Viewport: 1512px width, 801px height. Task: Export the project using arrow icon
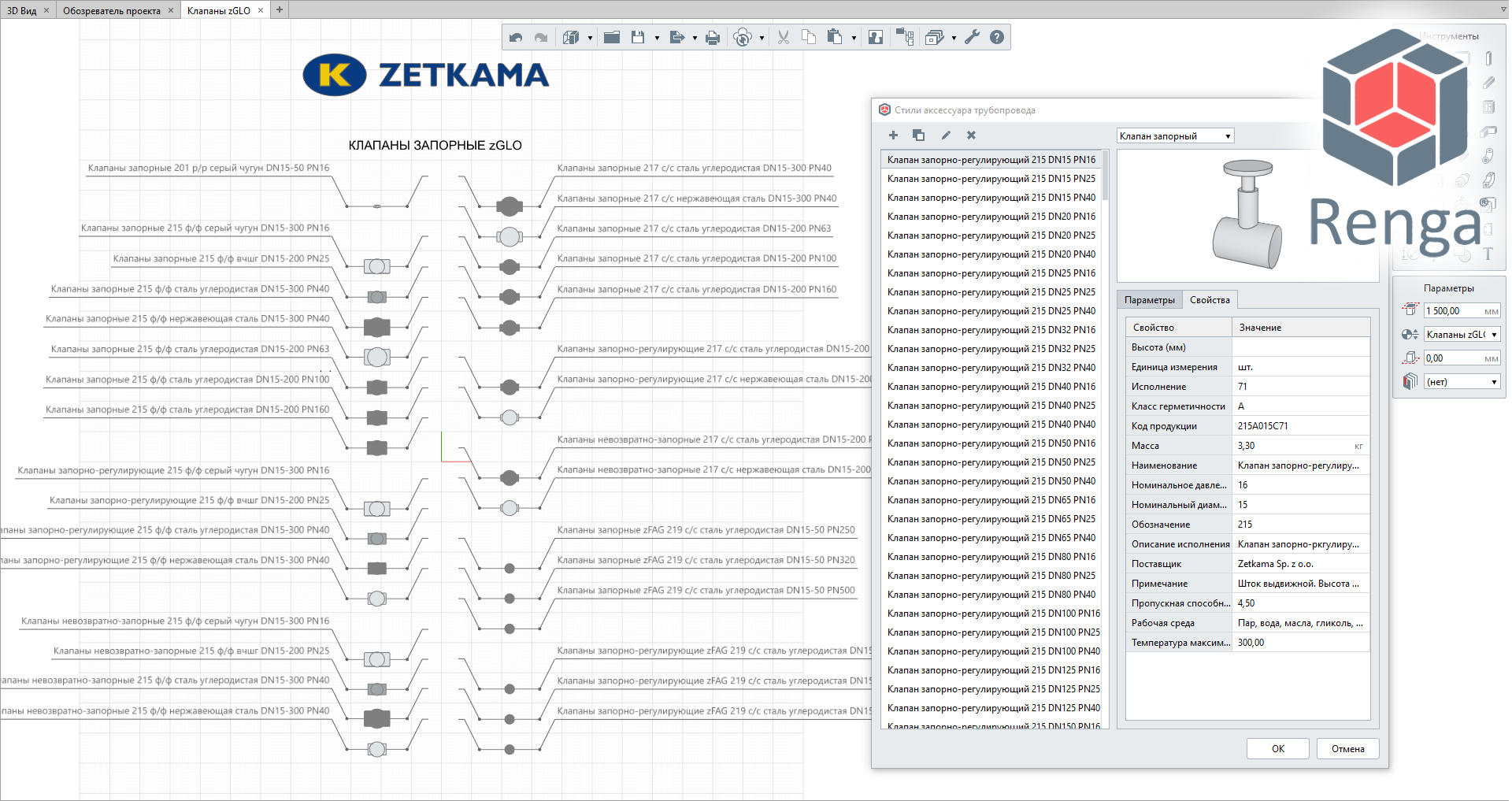(x=676, y=37)
